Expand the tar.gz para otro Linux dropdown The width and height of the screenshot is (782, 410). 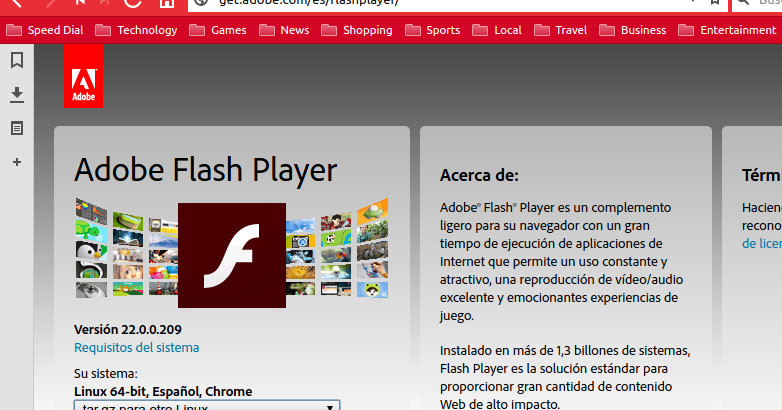207,405
